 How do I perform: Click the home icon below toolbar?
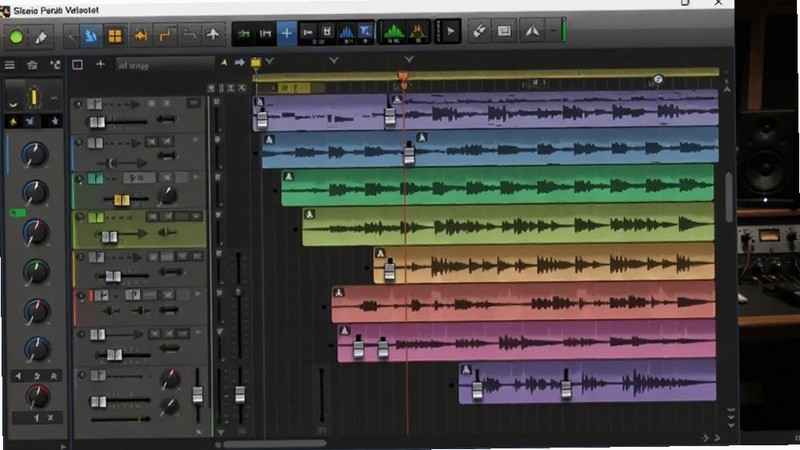[x=32, y=65]
